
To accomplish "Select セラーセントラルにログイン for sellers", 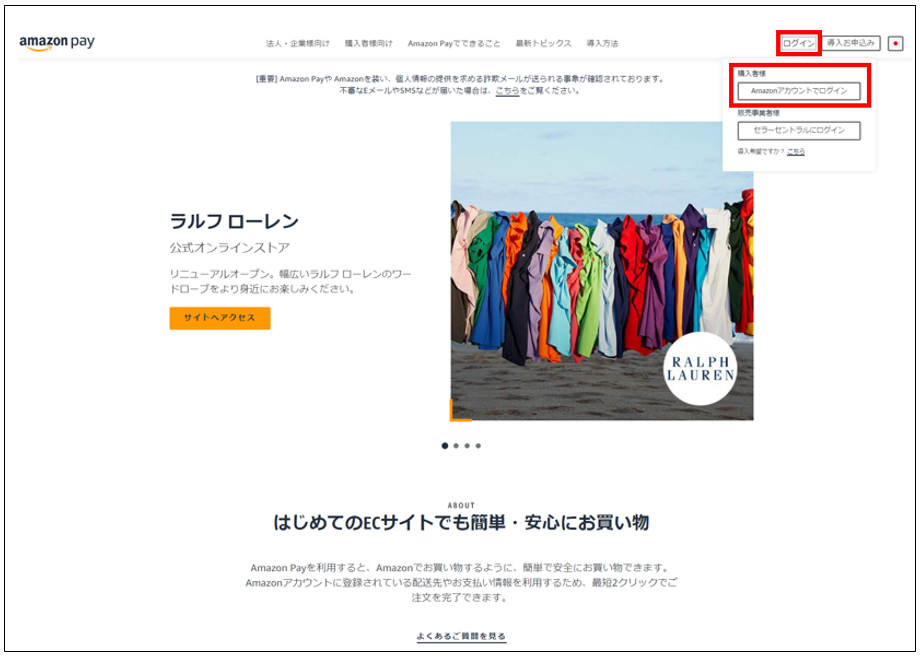I will pyautogui.click(x=800, y=130).
